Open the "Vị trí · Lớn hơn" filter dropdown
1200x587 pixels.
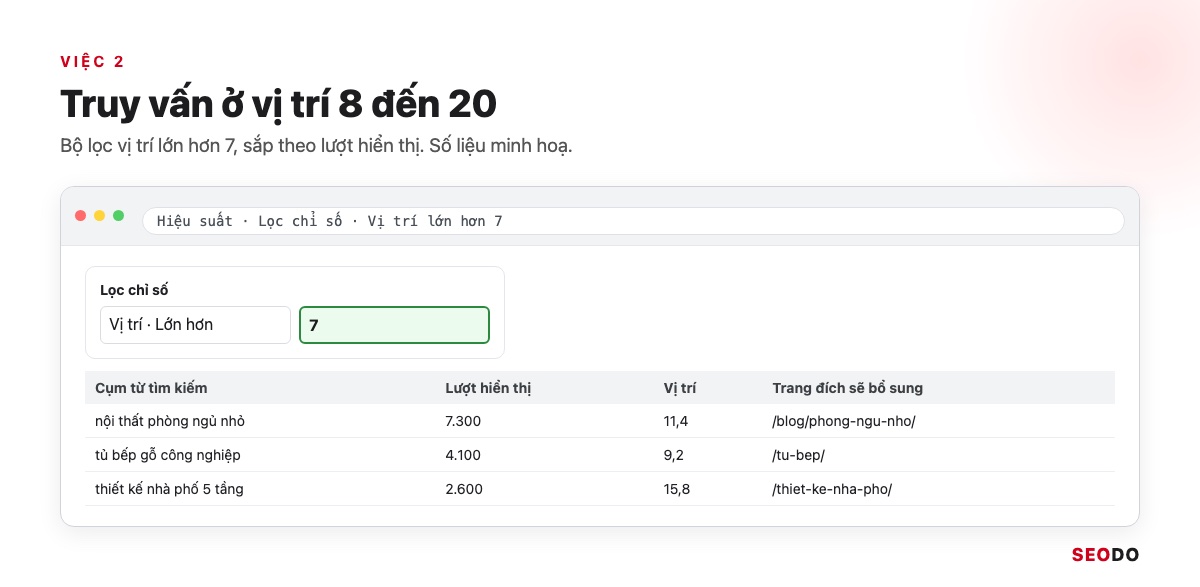(x=195, y=325)
